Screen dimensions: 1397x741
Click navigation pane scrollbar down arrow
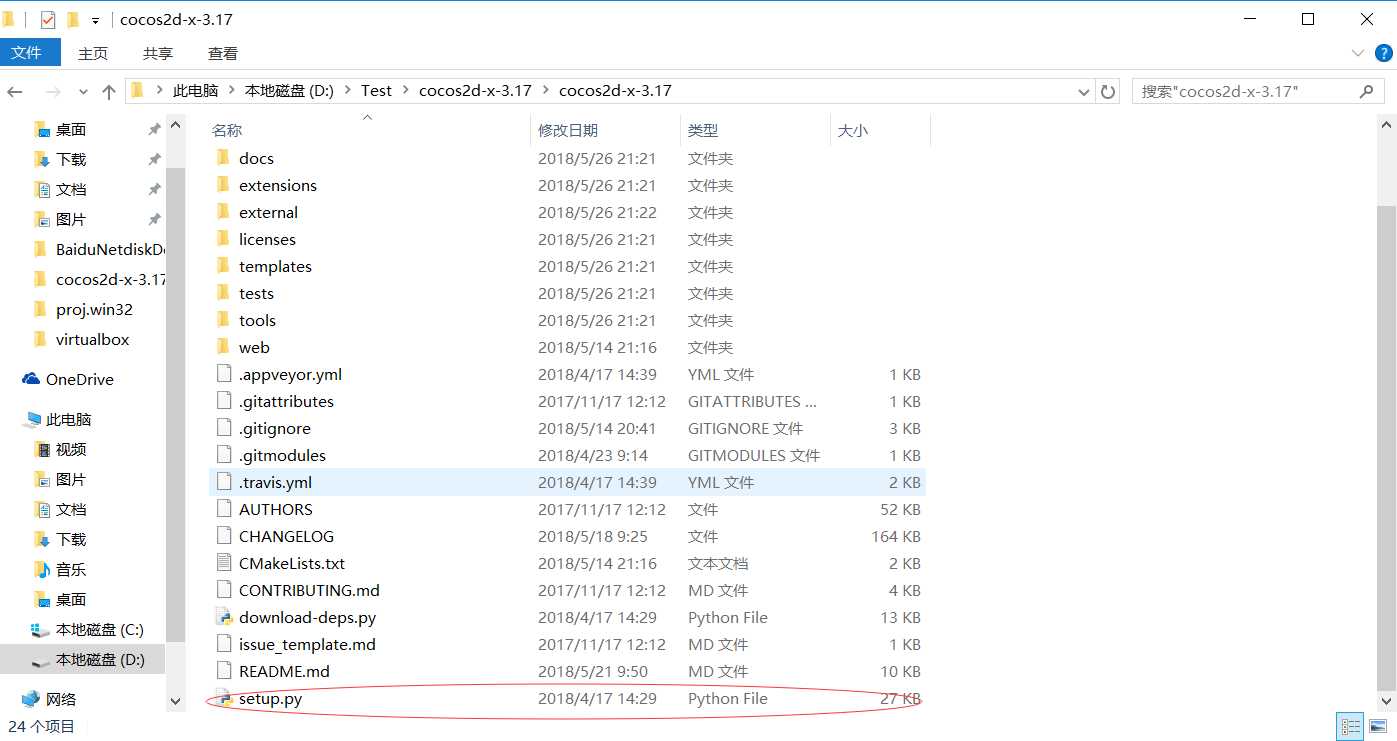176,701
